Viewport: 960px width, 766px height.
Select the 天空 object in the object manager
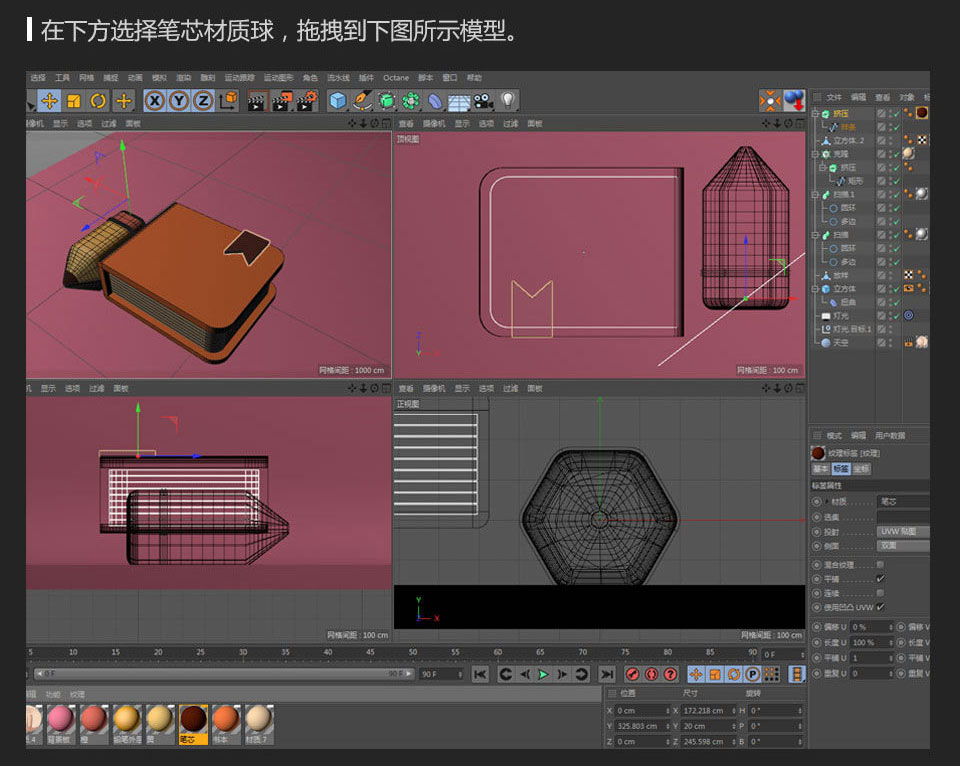pos(838,342)
